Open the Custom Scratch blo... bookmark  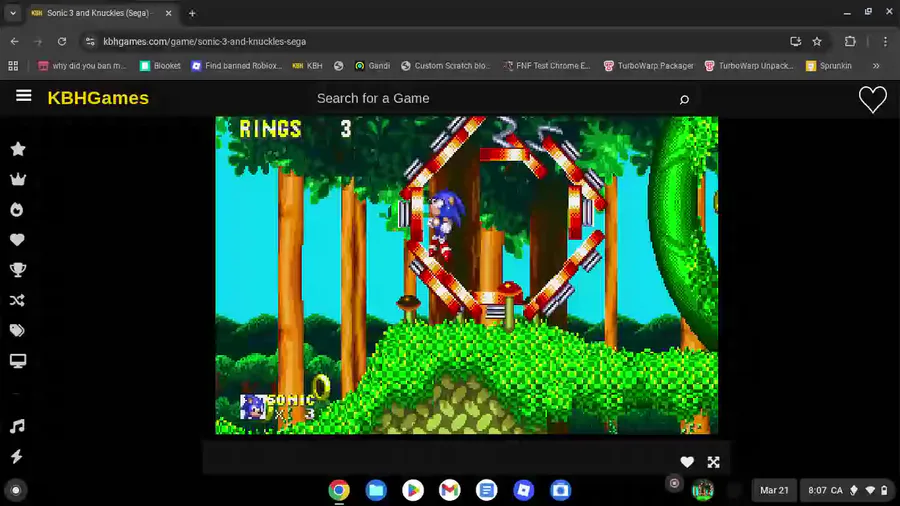(x=445, y=66)
